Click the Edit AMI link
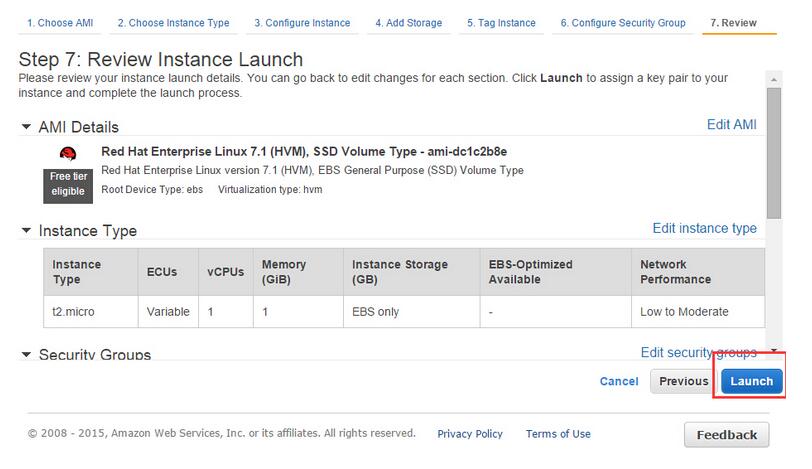The height and width of the screenshot is (469, 812). click(731, 125)
